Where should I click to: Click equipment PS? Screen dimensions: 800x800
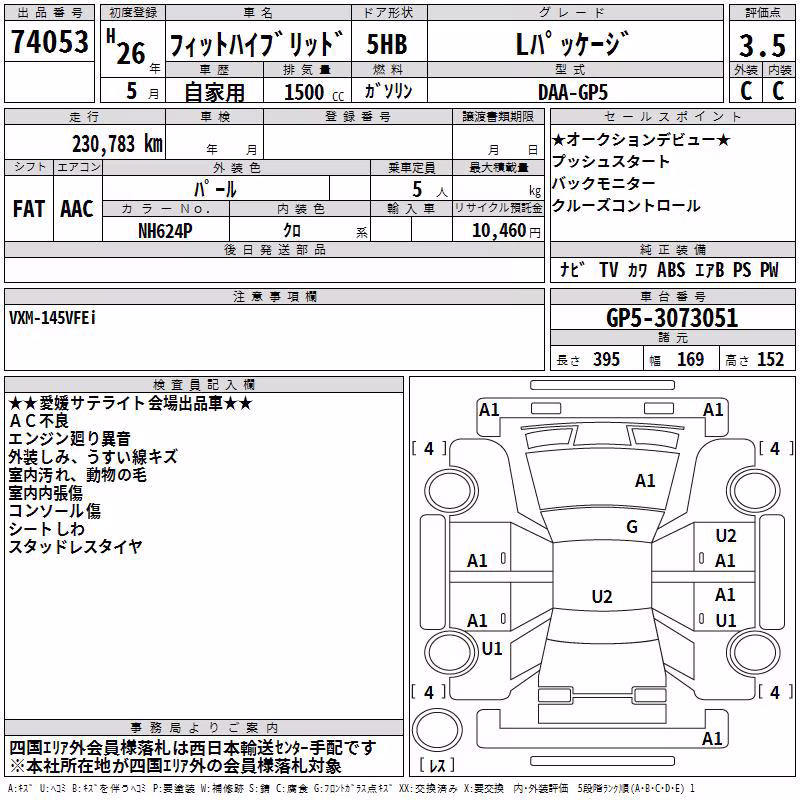click(742, 270)
